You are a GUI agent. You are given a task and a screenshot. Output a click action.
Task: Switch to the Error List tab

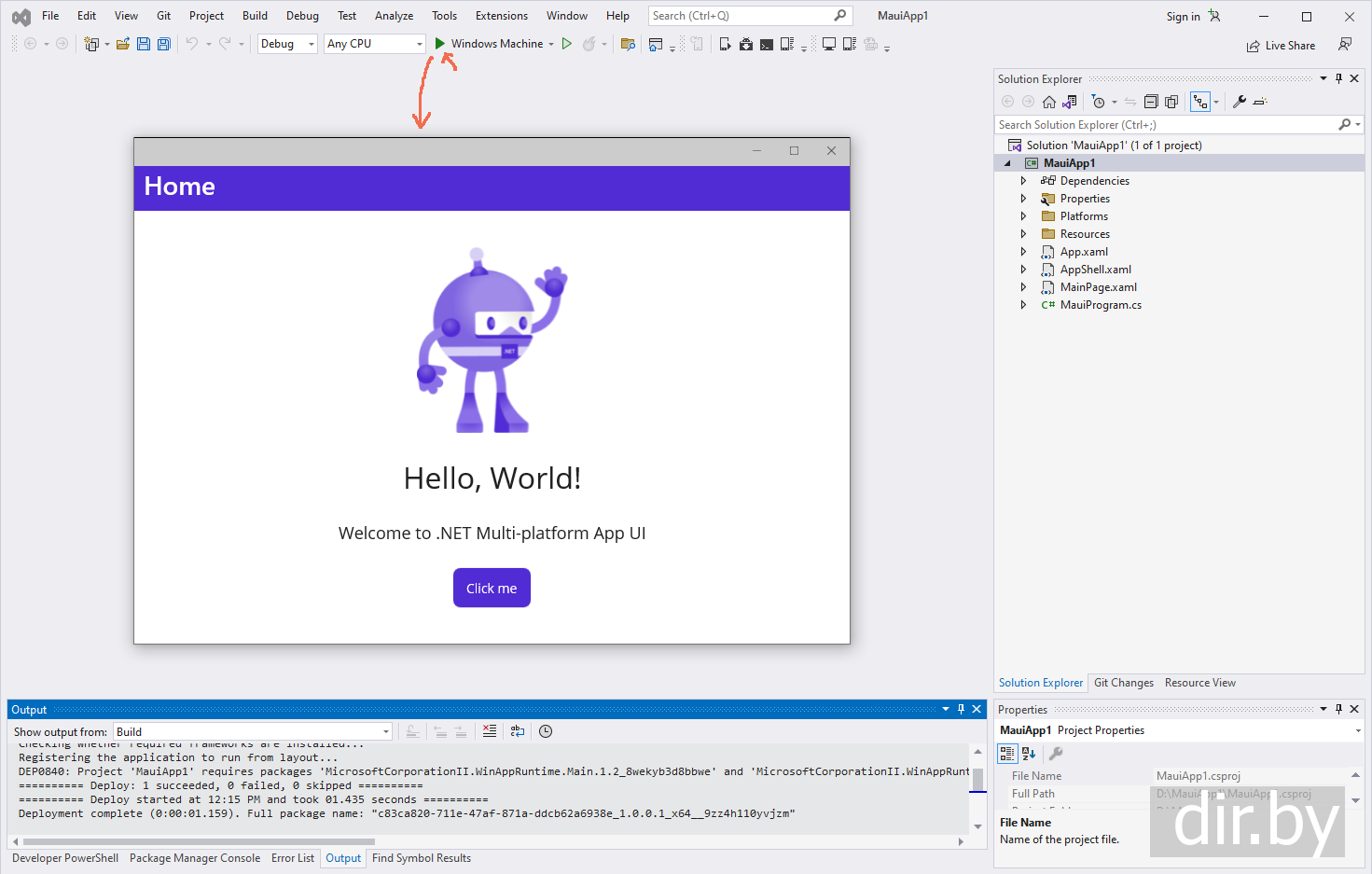(x=293, y=858)
